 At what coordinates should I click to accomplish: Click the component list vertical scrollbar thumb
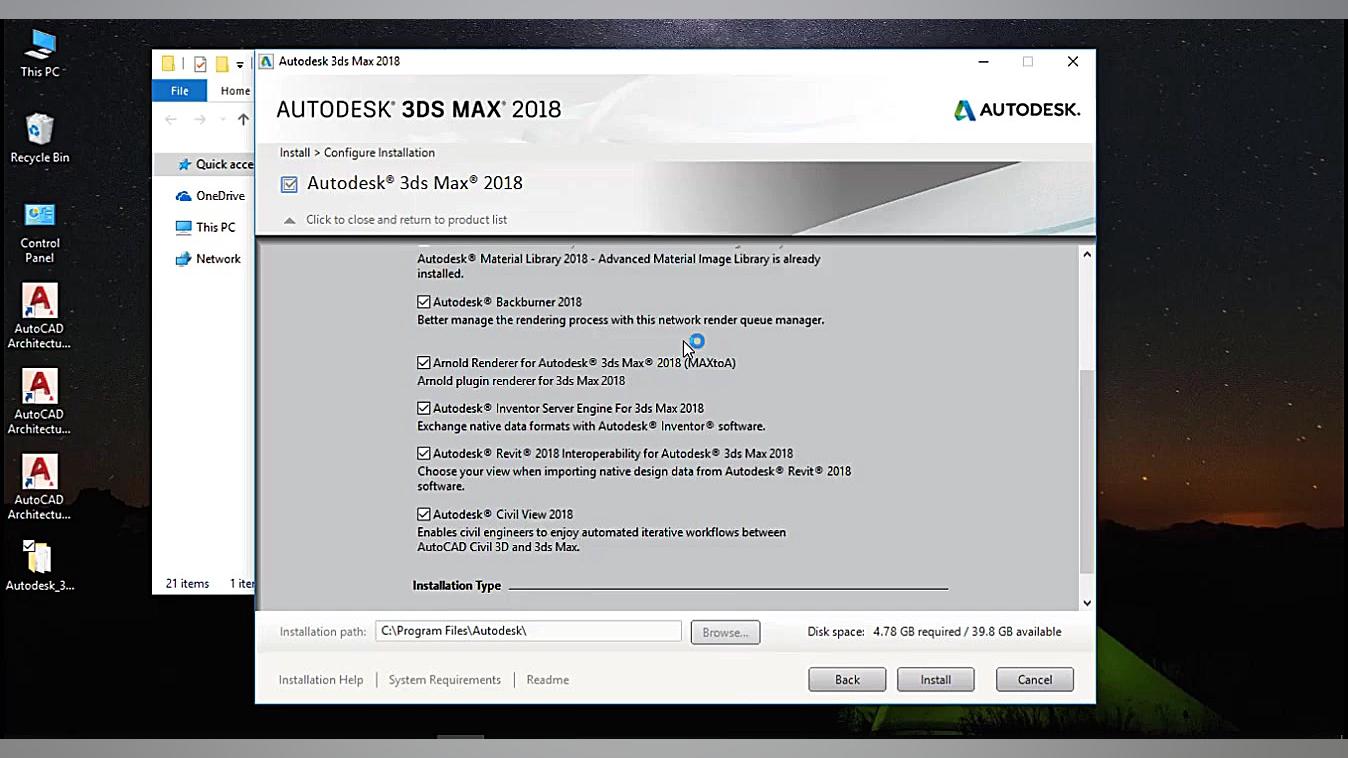coord(1087,471)
